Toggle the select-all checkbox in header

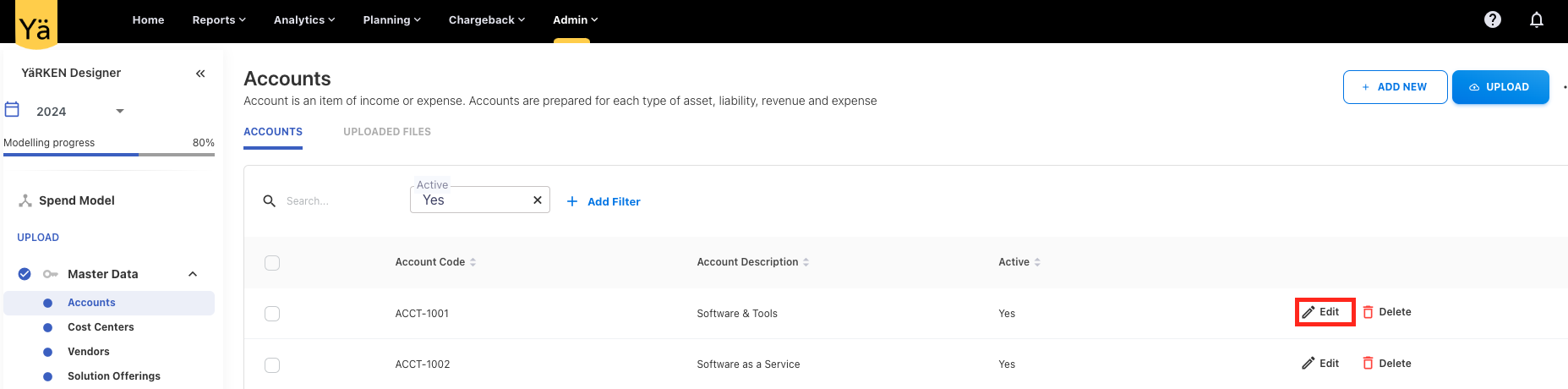(272, 263)
